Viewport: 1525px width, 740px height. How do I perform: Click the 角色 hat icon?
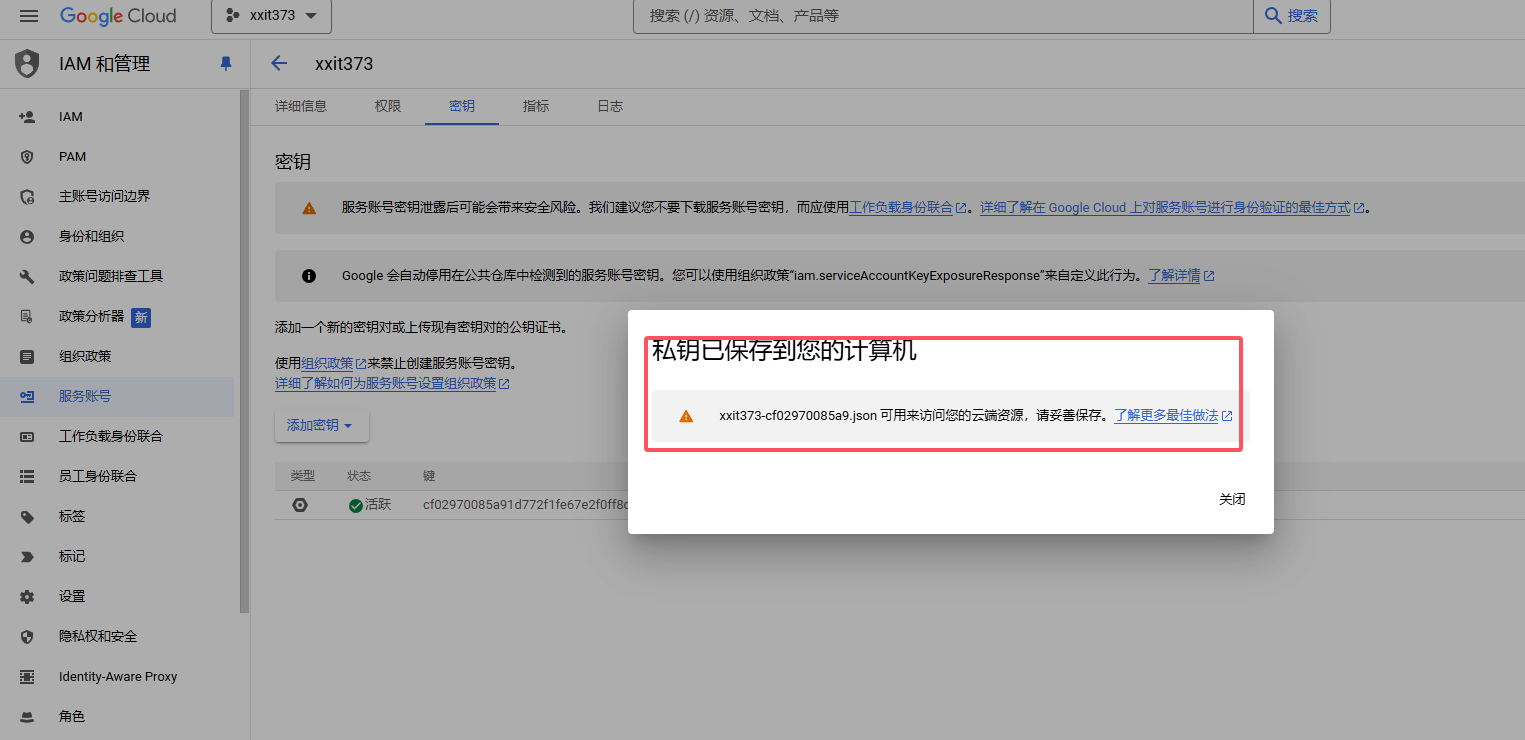point(27,717)
